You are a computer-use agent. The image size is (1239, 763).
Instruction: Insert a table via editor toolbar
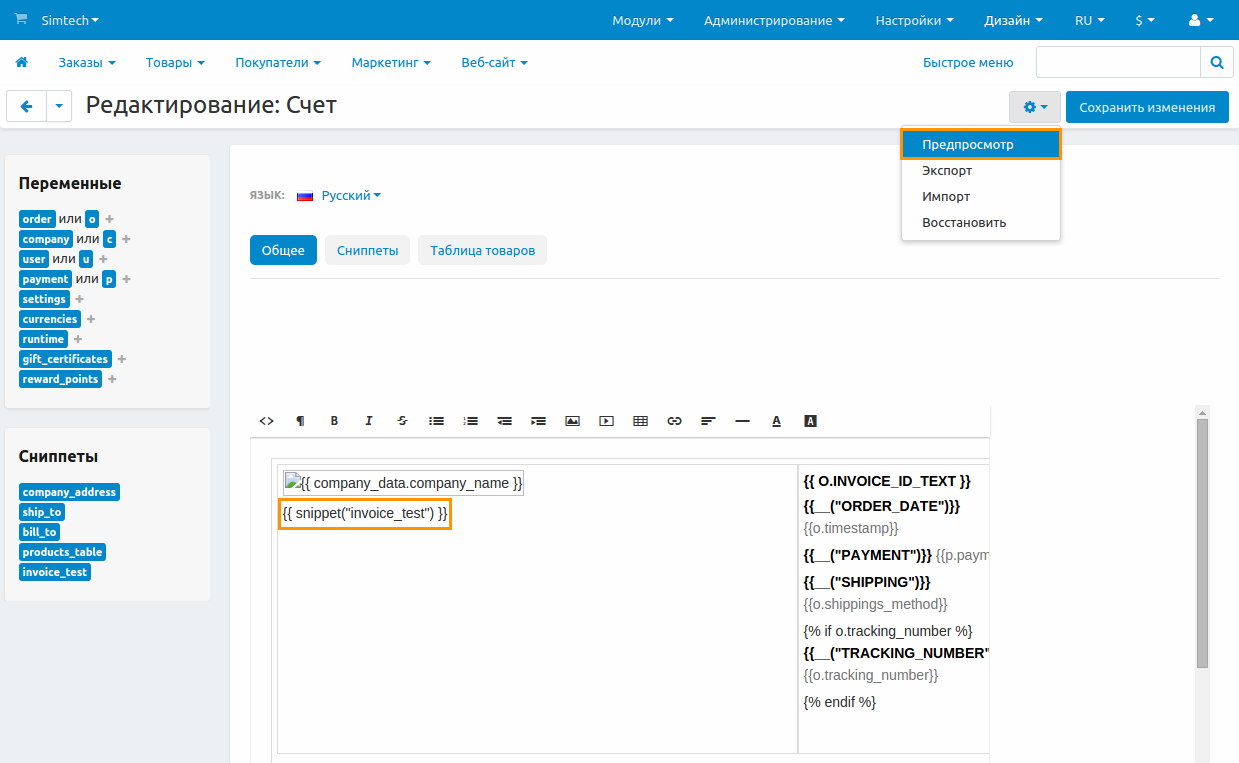(640, 421)
